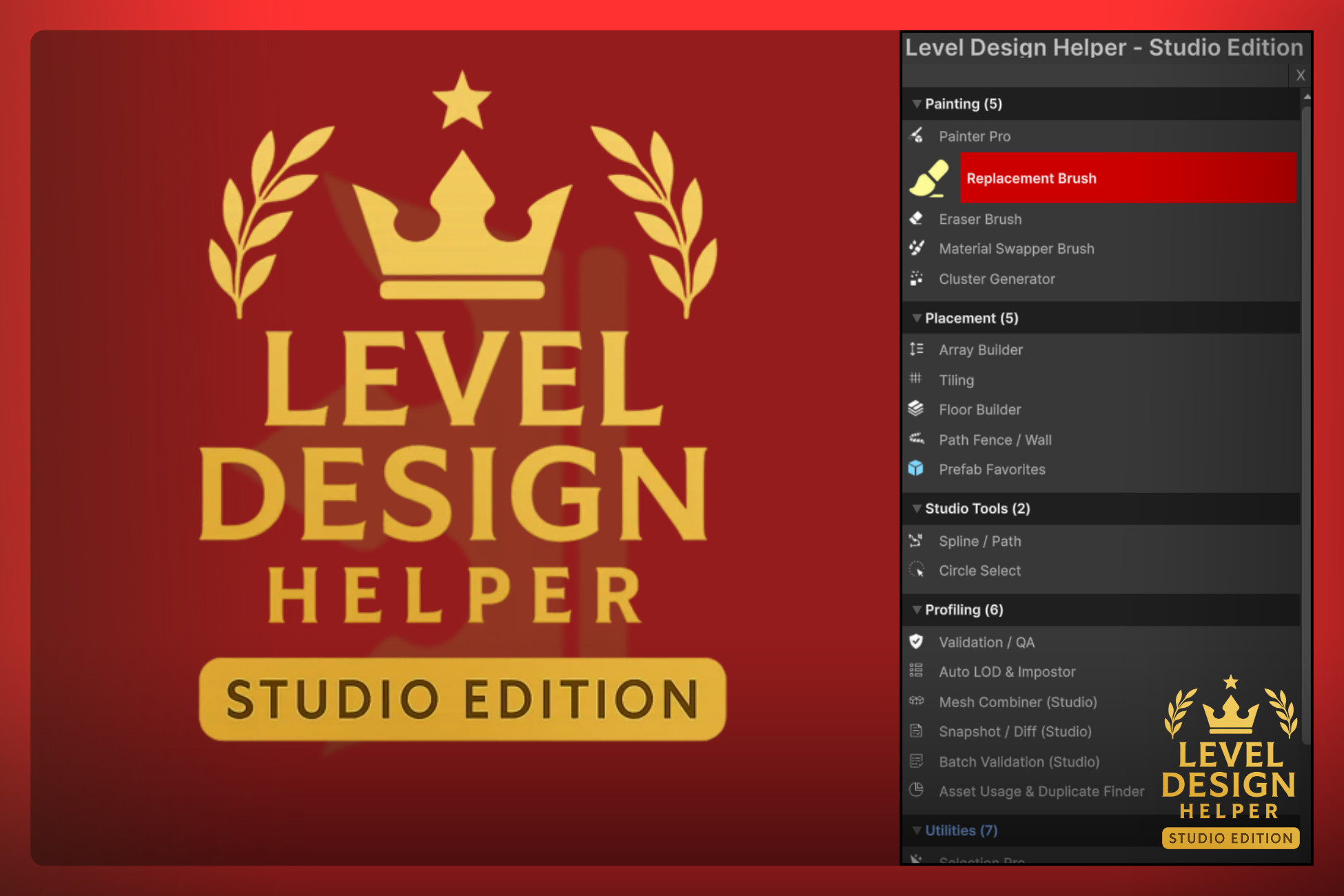
Task: Click the Validation / QA shield icon
Action: coord(916,642)
